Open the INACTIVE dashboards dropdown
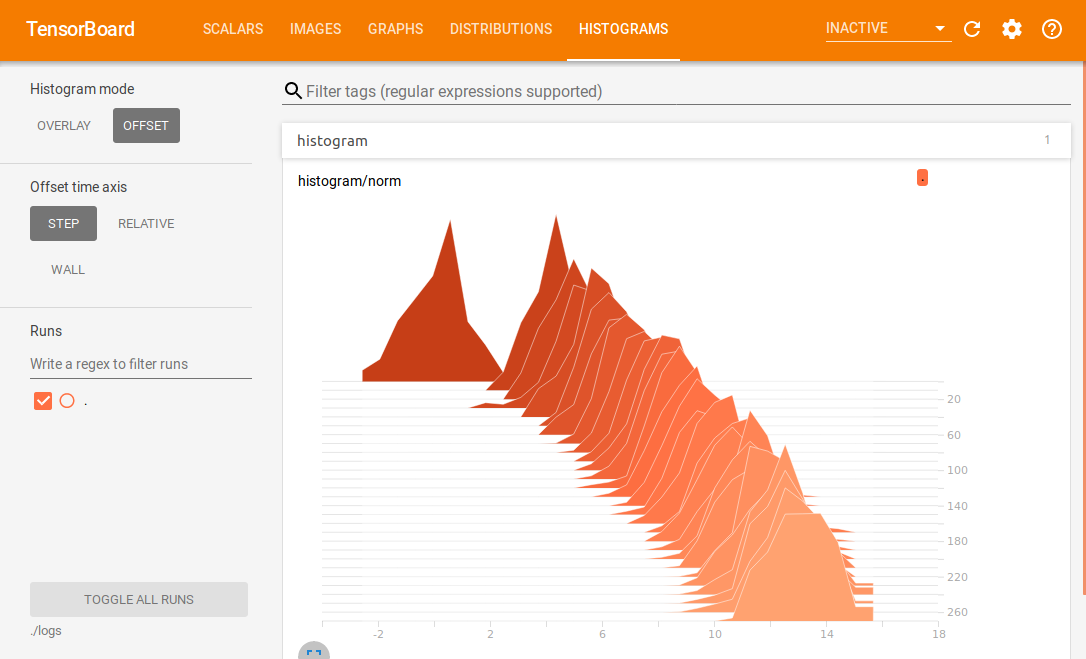 (888, 28)
